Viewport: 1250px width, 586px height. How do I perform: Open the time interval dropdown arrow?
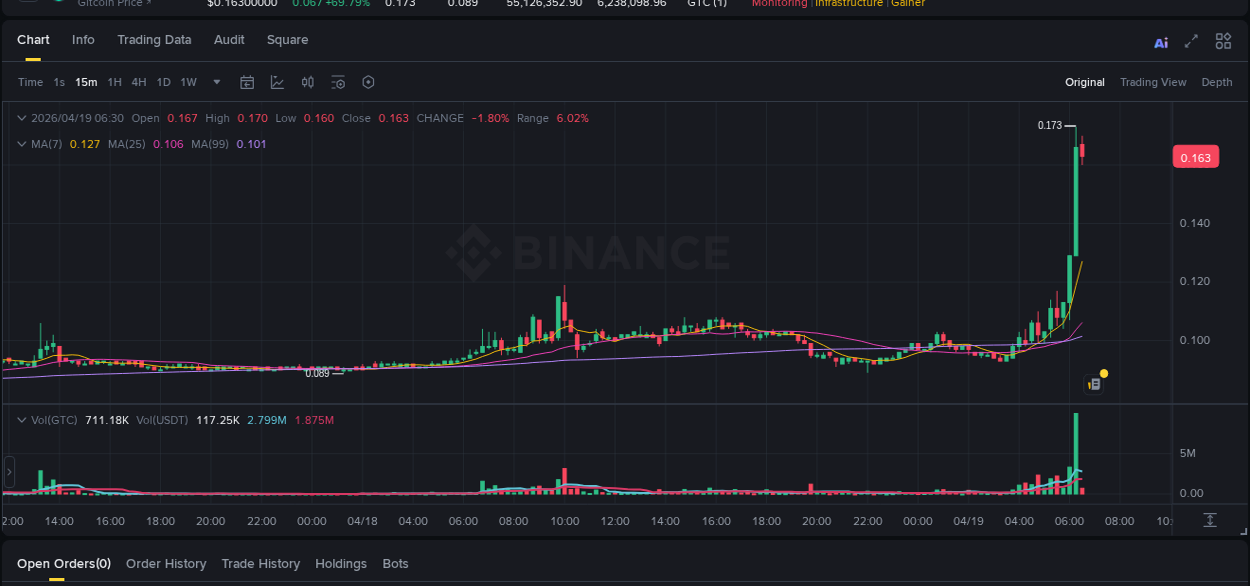(x=215, y=82)
